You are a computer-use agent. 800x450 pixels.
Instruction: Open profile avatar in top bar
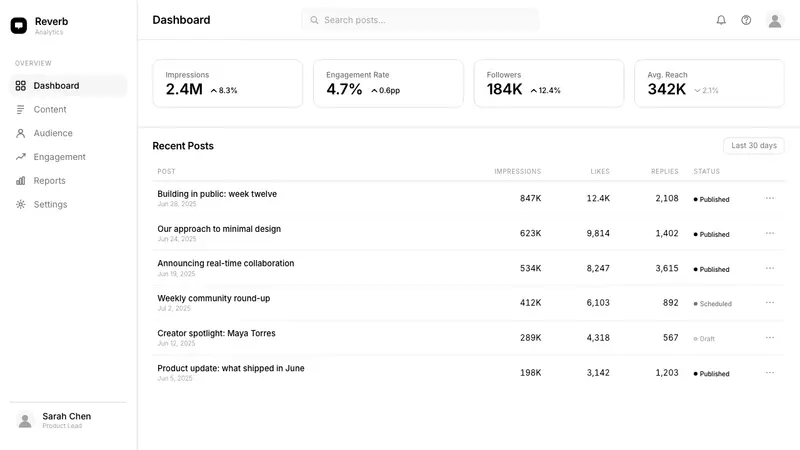click(x=774, y=20)
